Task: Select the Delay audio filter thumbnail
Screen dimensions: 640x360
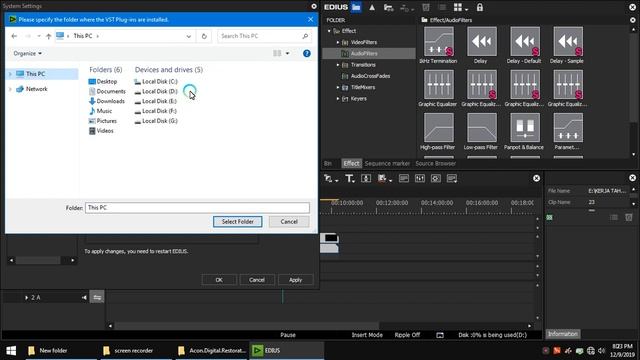Action: click(482, 41)
